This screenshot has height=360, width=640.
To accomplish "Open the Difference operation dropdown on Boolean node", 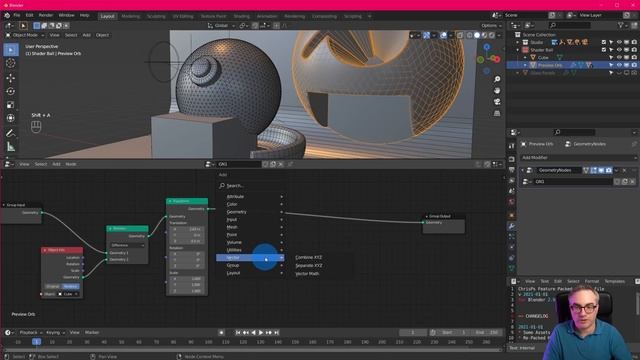I will pyautogui.click(x=127, y=245).
